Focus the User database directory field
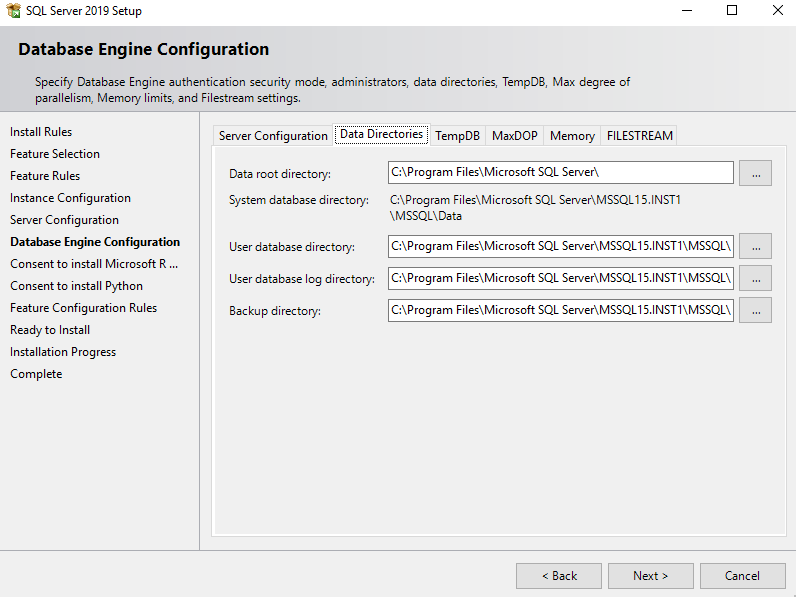Image resolution: width=796 pixels, height=597 pixels. click(560, 246)
